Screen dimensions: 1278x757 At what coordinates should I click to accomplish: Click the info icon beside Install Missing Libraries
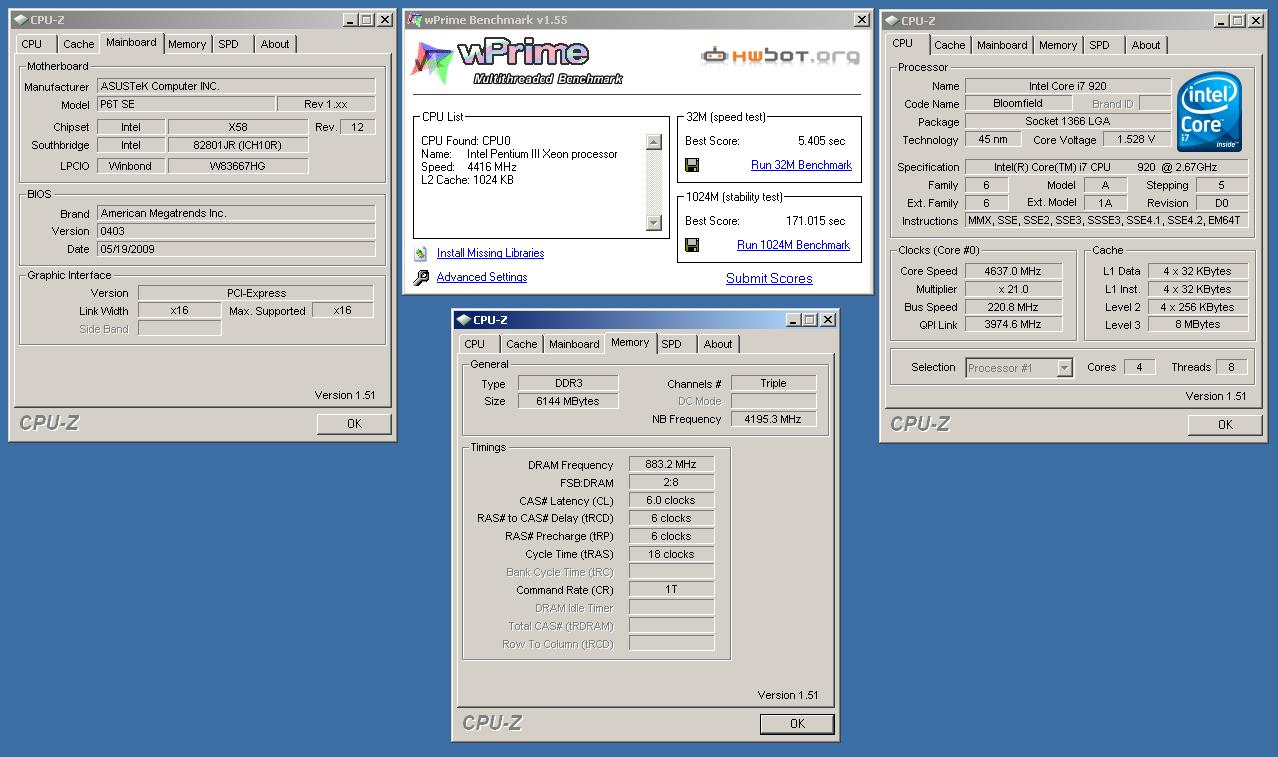tap(421, 253)
